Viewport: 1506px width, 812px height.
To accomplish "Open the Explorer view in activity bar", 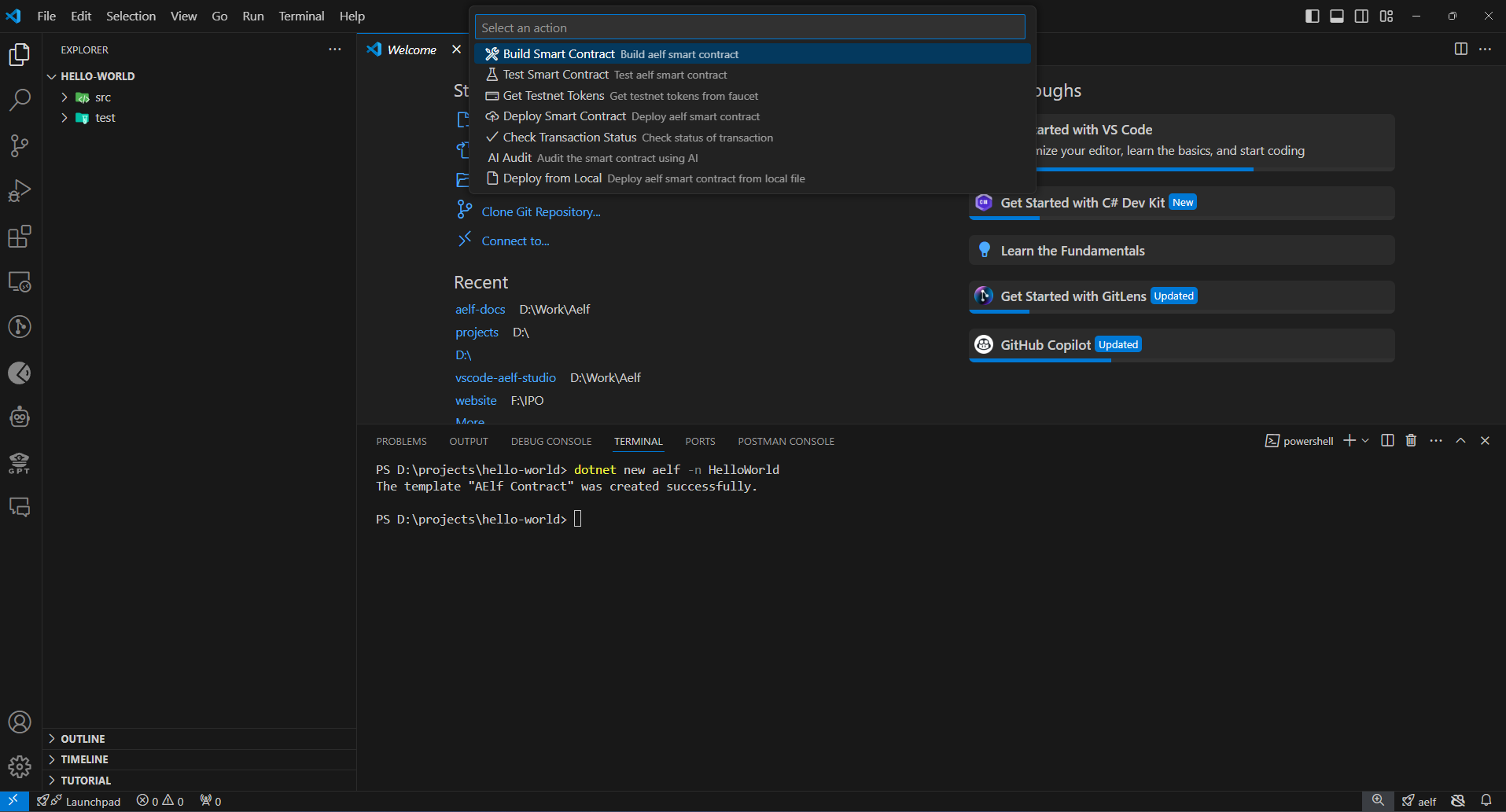I will coord(20,55).
